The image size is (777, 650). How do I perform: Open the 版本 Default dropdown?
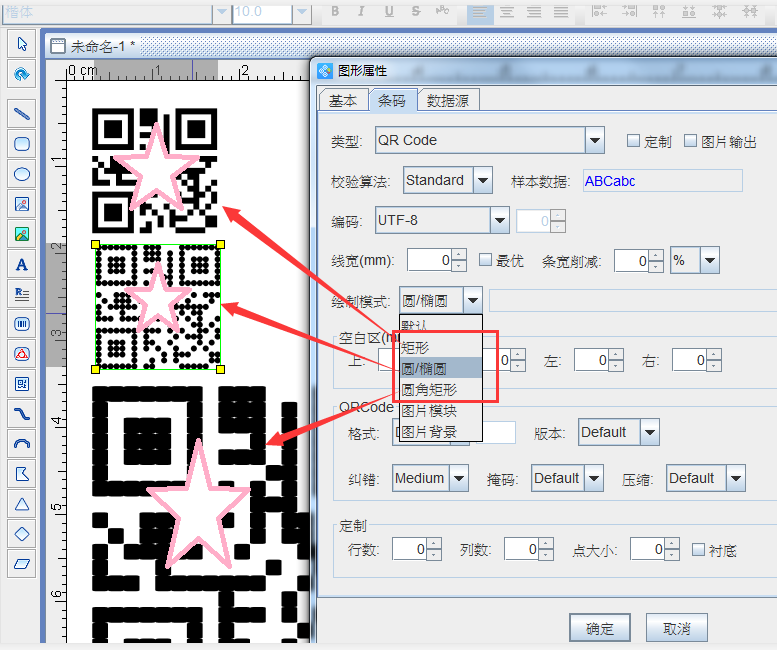point(650,433)
